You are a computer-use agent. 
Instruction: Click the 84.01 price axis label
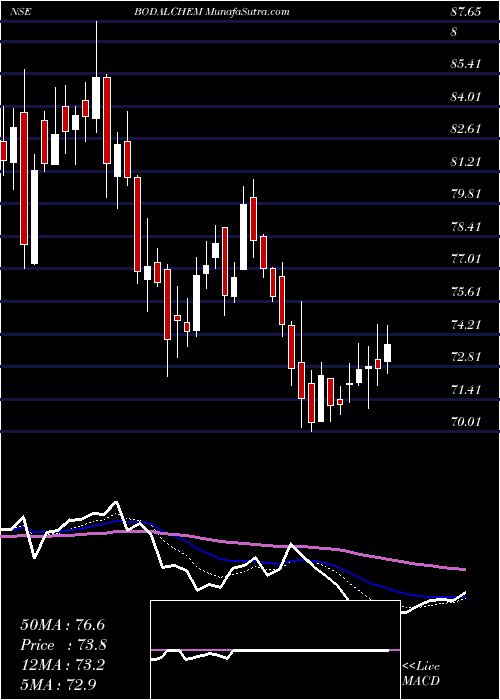[466, 96]
